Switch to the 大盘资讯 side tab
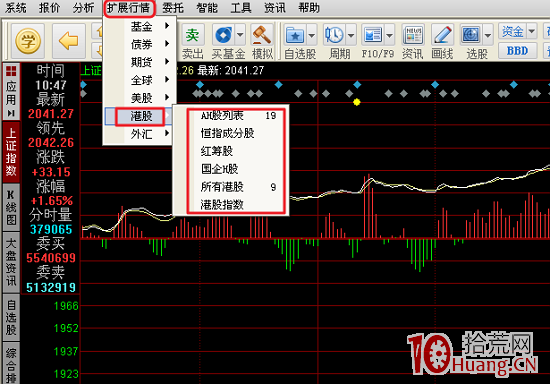The image size is (550, 384). (x=11, y=262)
